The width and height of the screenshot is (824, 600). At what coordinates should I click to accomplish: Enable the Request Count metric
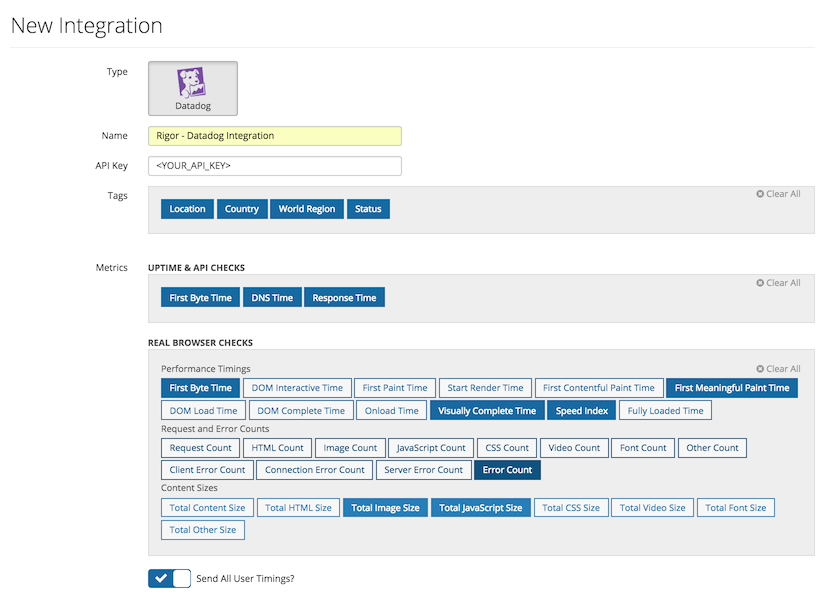coord(200,448)
